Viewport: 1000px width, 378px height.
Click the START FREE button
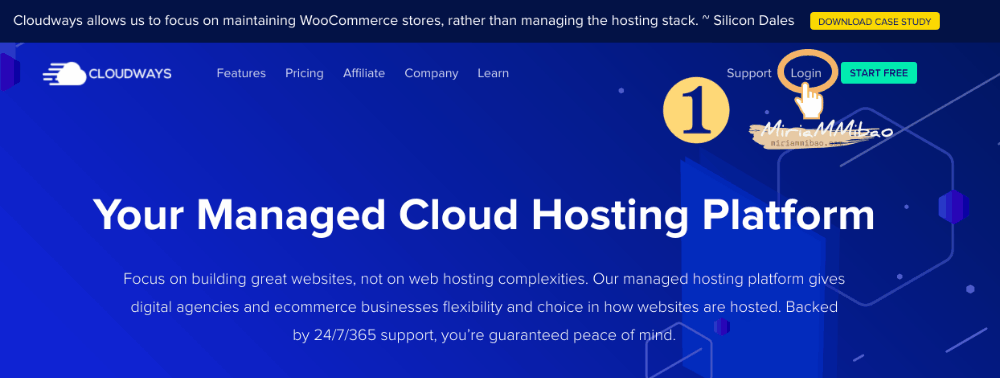(878, 73)
